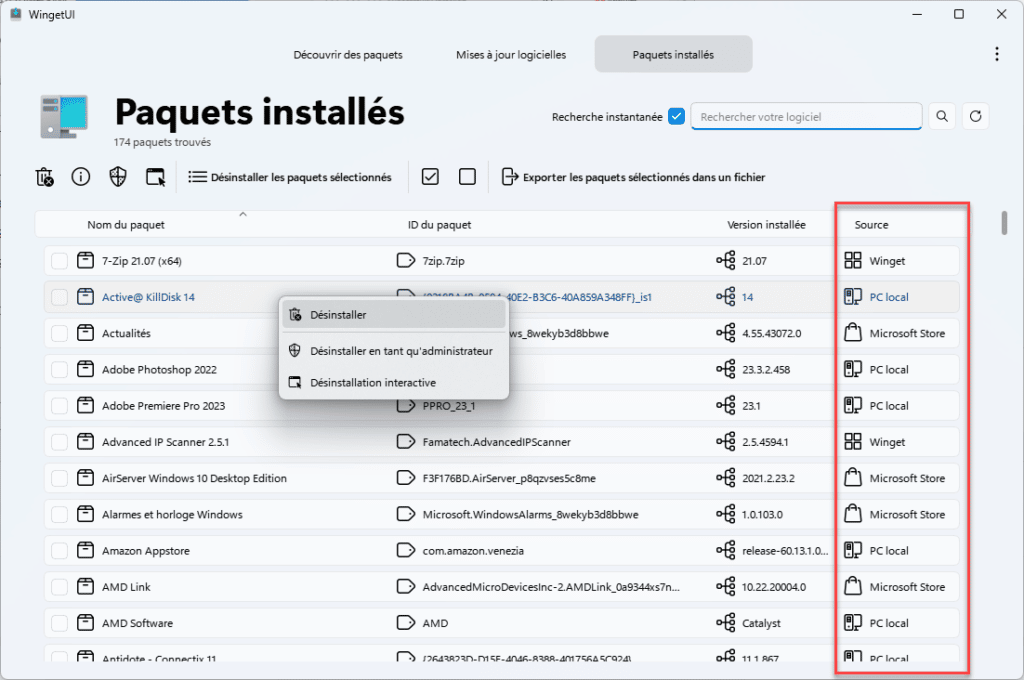1024x680 pixels.
Task: Tick the checkbox for 7-Zip 21.07 (x64)
Action: coord(59,261)
